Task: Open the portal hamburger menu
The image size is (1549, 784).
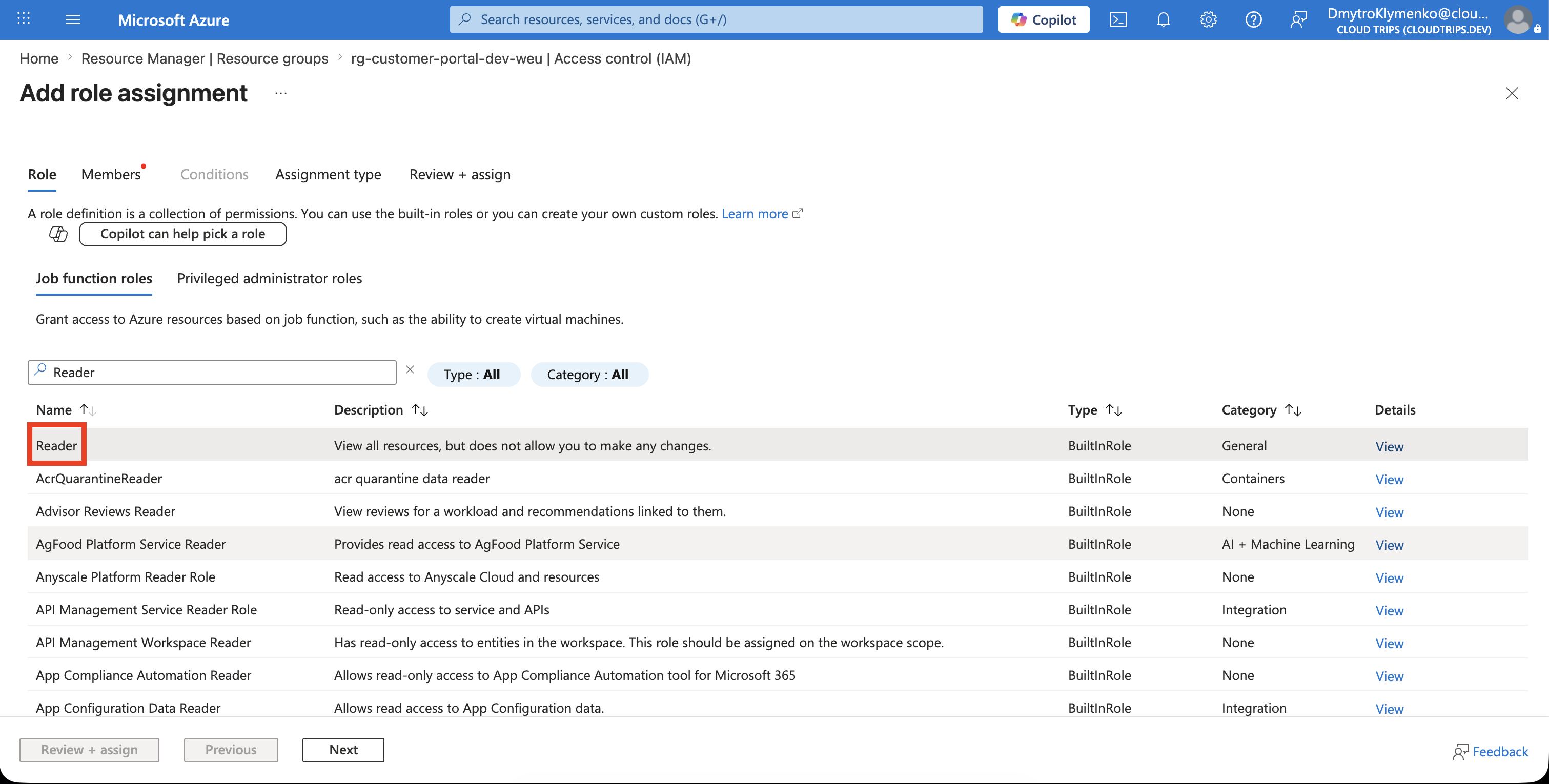Action: point(73,19)
